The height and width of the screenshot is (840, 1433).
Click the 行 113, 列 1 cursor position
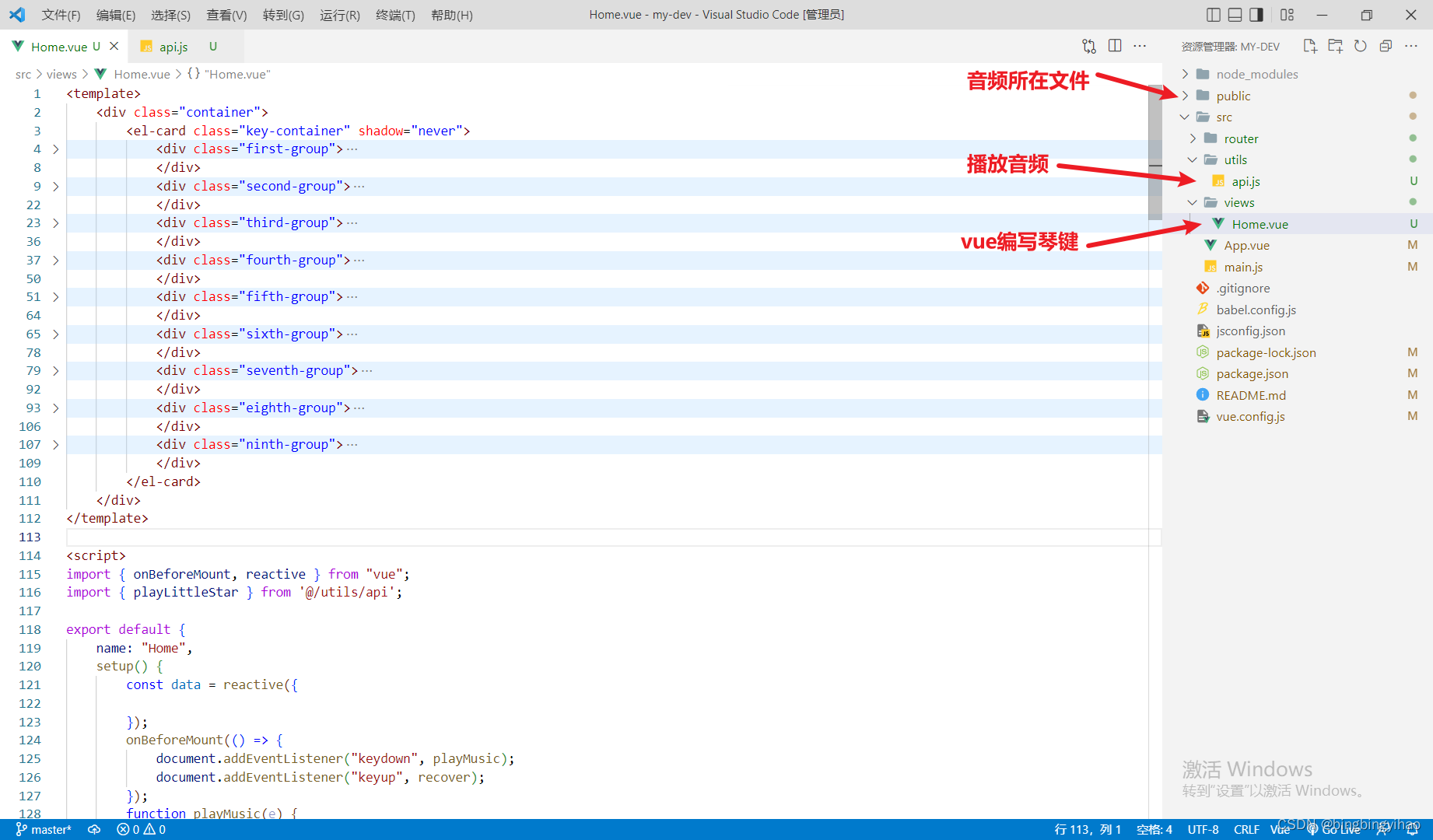tap(1088, 829)
